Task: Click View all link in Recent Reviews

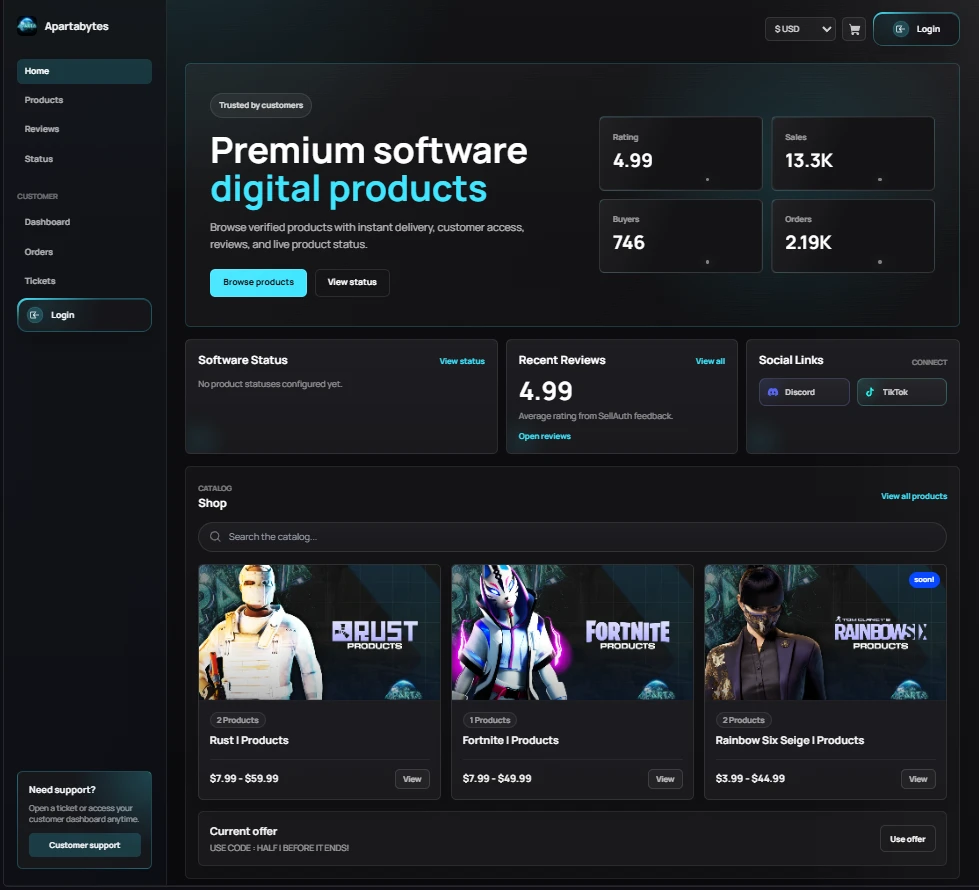Action: [711, 361]
